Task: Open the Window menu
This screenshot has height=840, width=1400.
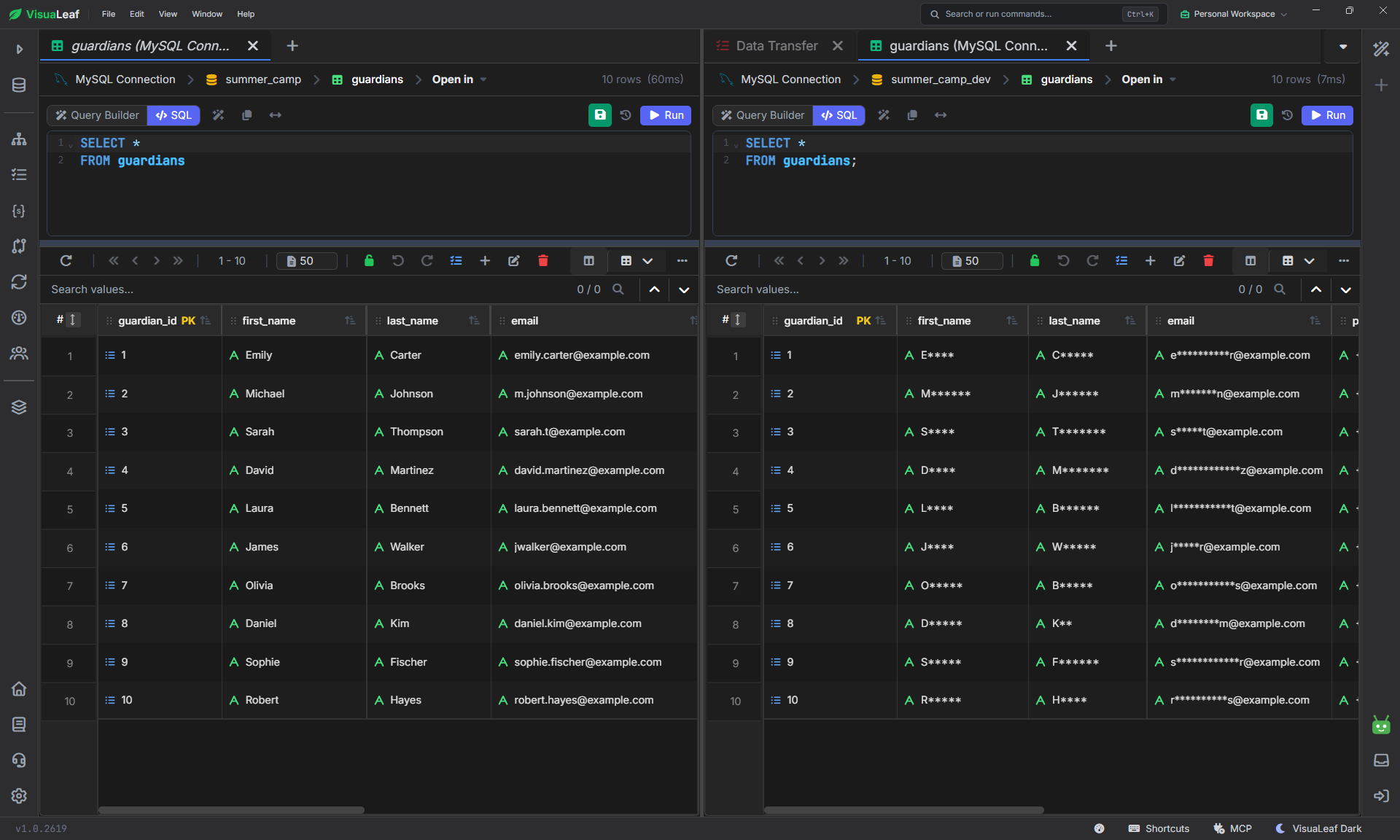Action: 207,14
